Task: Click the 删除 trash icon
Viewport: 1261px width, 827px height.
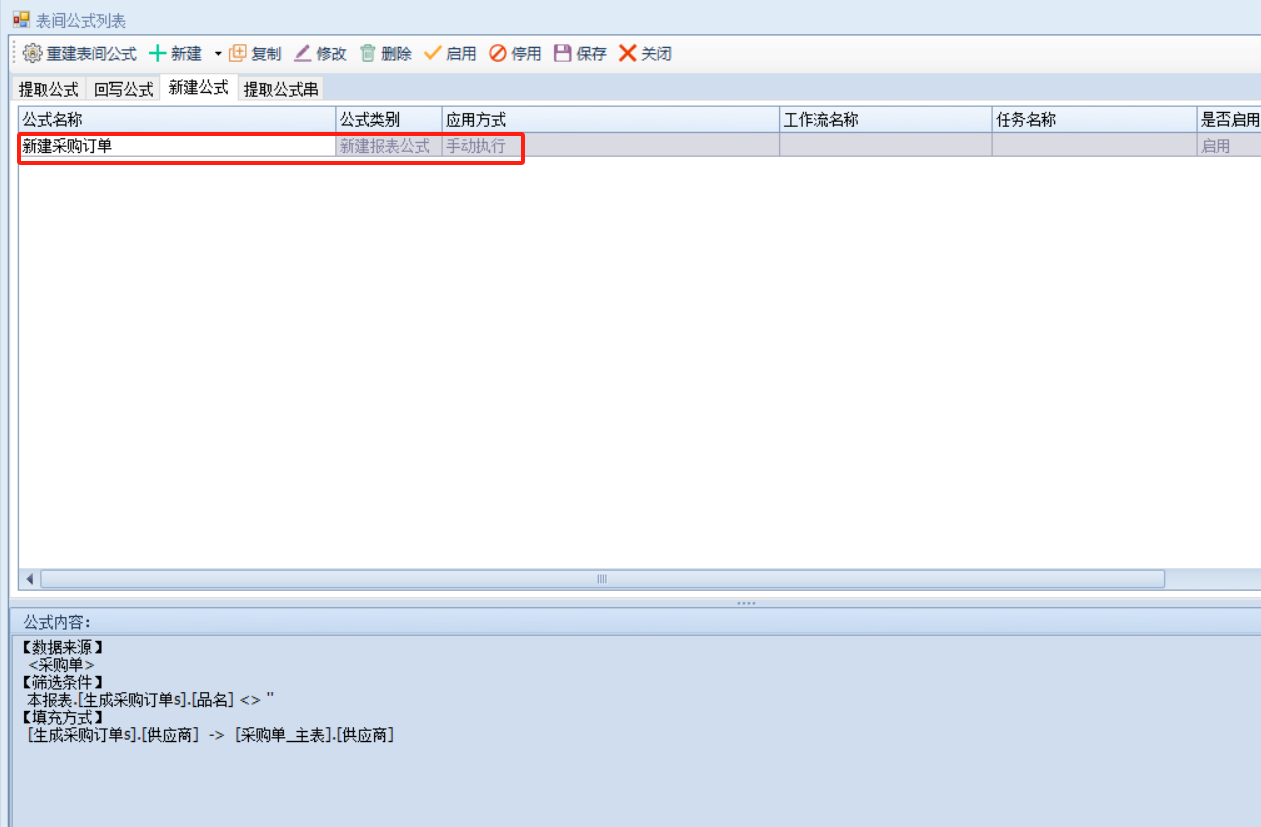Action: (368, 54)
